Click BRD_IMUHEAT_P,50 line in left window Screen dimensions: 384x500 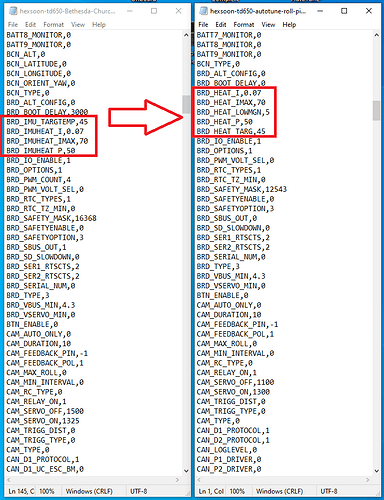click(x=41, y=151)
